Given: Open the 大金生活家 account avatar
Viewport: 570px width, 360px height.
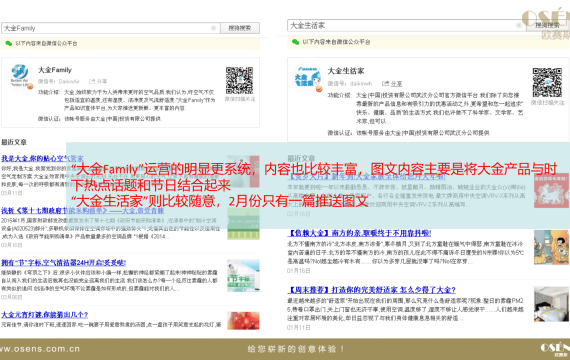Looking at the screenshot, I should coord(308,78).
